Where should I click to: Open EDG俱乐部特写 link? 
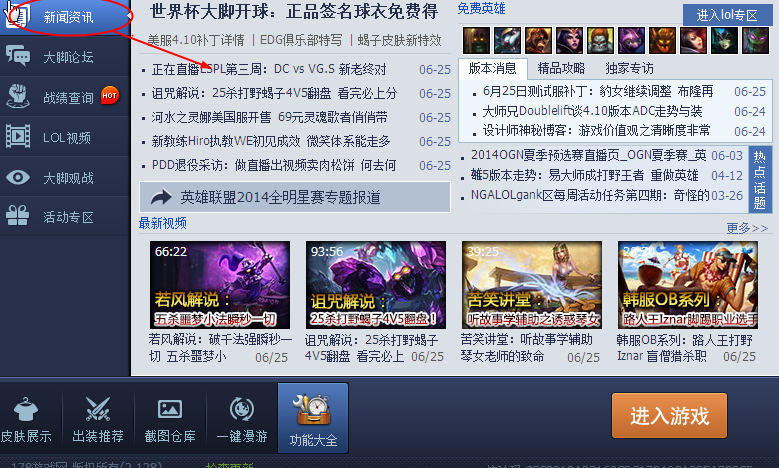tap(301, 40)
